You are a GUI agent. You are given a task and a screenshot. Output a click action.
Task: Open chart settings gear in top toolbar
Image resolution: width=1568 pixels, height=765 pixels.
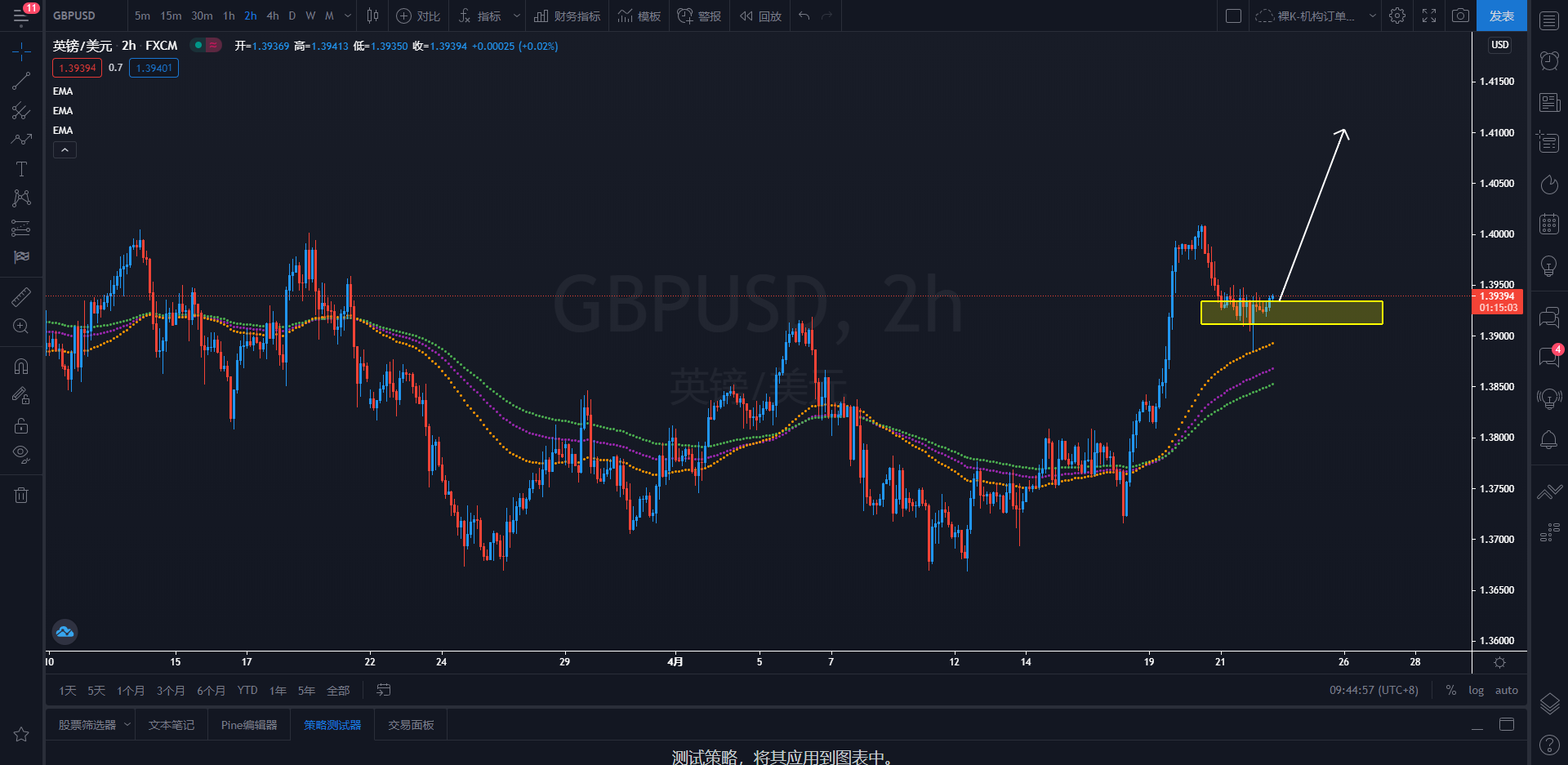click(x=1397, y=16)
